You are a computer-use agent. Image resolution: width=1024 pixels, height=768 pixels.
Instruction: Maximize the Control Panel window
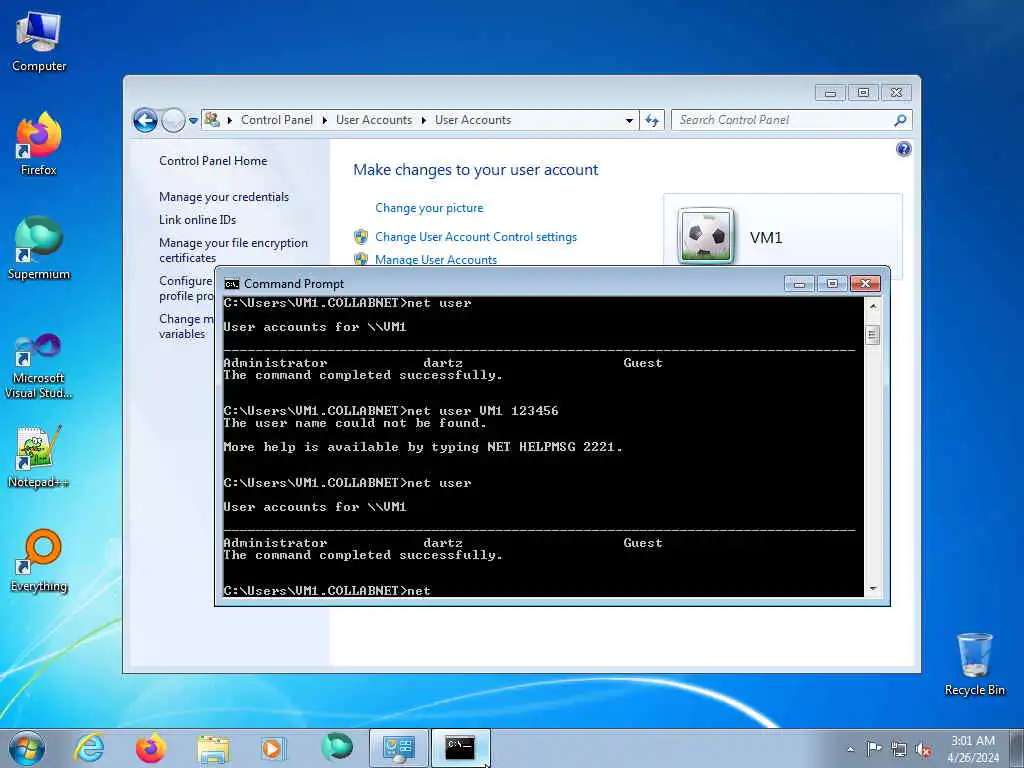click(x=863, y=93)
